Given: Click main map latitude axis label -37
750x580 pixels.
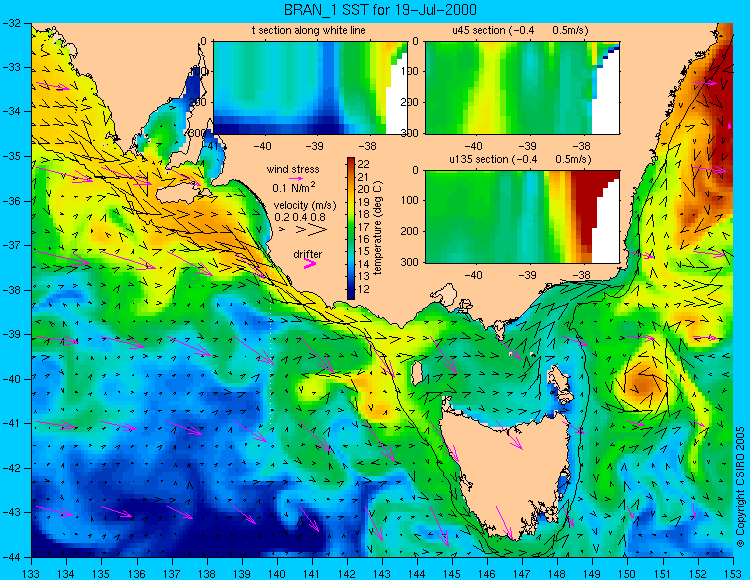Looking at the screenshot, I should tap(11, 245).
